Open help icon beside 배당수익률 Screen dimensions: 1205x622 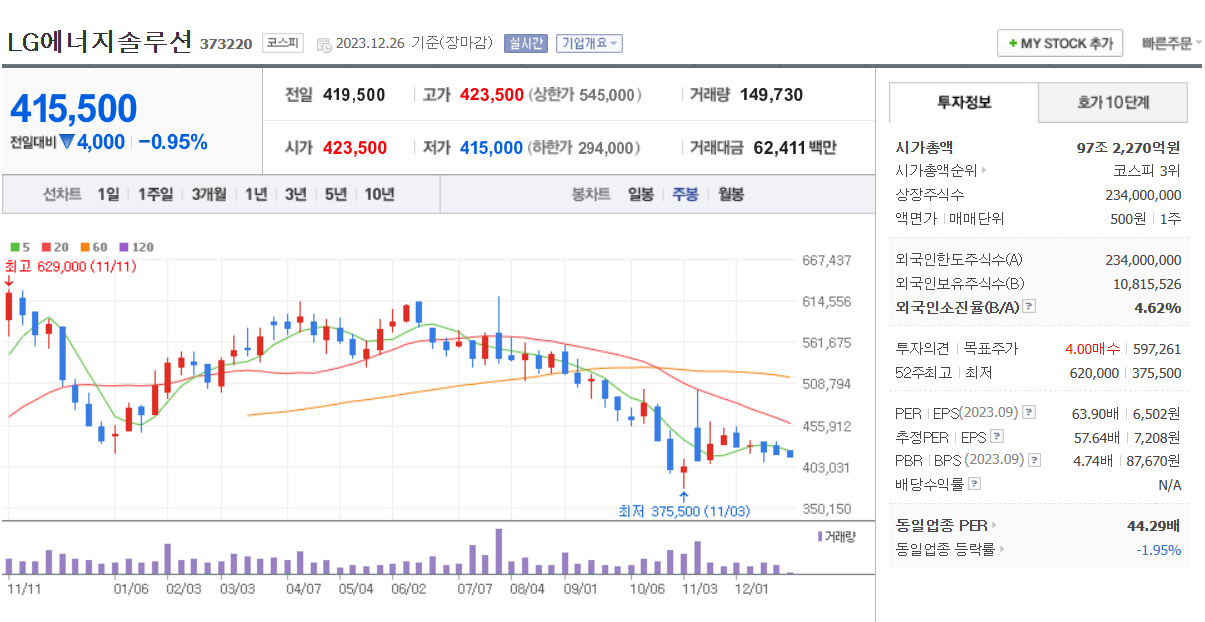(x=975, y=484)
